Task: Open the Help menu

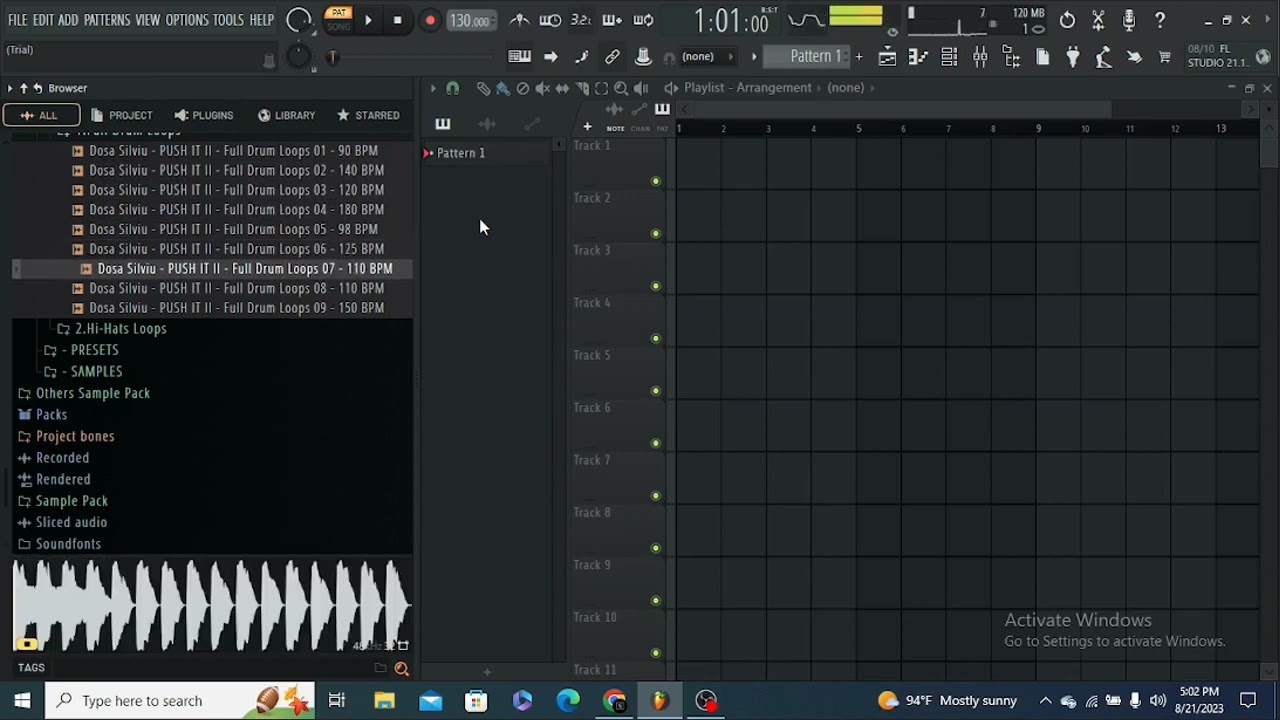Action: coord(262,20)
